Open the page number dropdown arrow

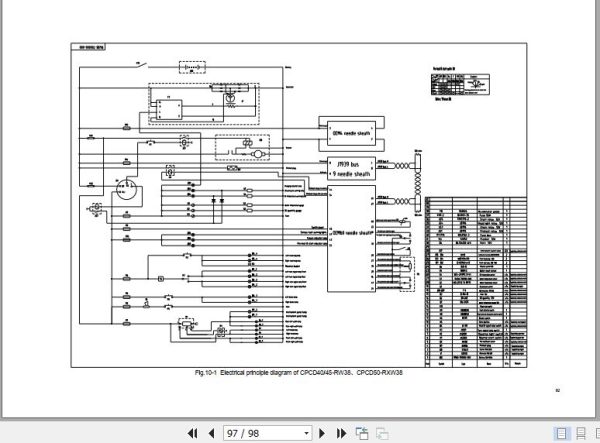(x=306, y=433)
